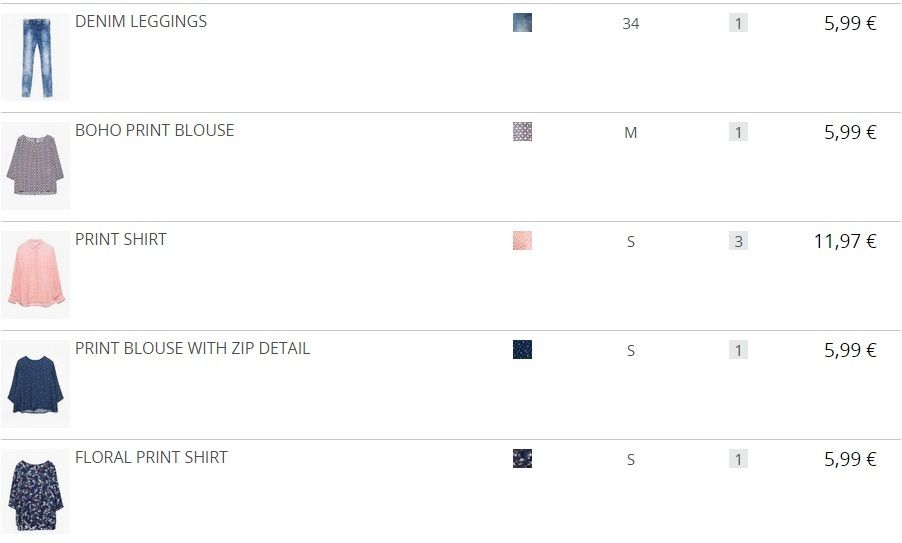Open the pink Print Shirt thumbnail
The image size is (902, 543).
point(36,275)
